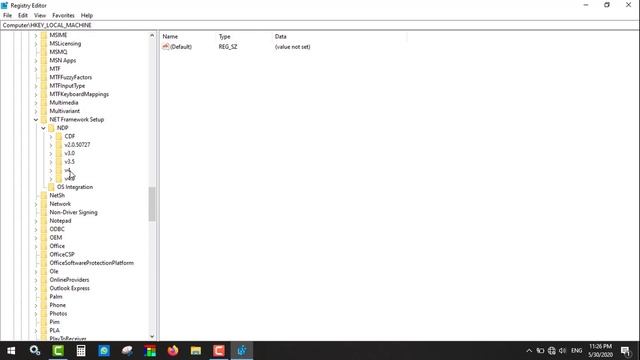Select the v4 key label
Viewport: 640px width, 360px height.
click(67, 170)
